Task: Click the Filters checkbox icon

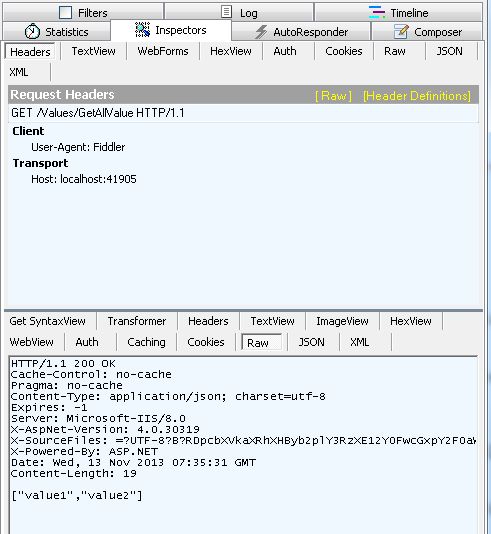Action: pos(65,13)
